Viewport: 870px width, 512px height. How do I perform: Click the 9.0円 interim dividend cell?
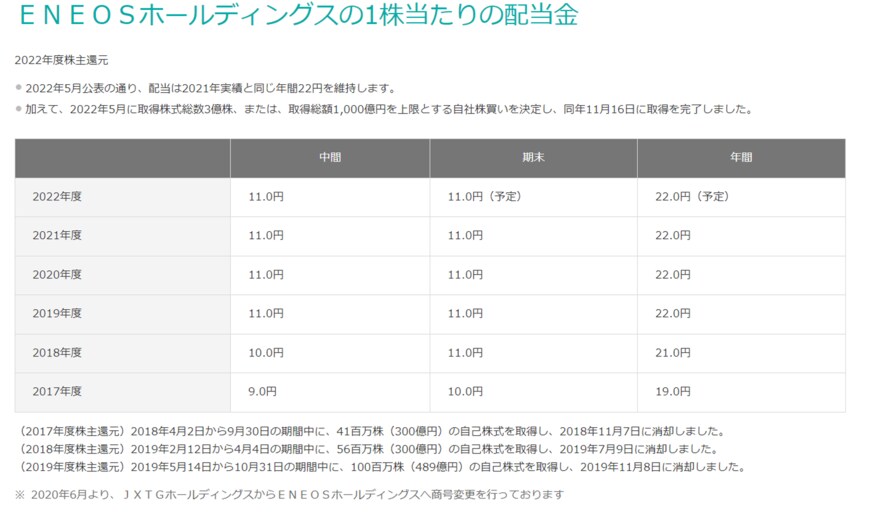330,392
